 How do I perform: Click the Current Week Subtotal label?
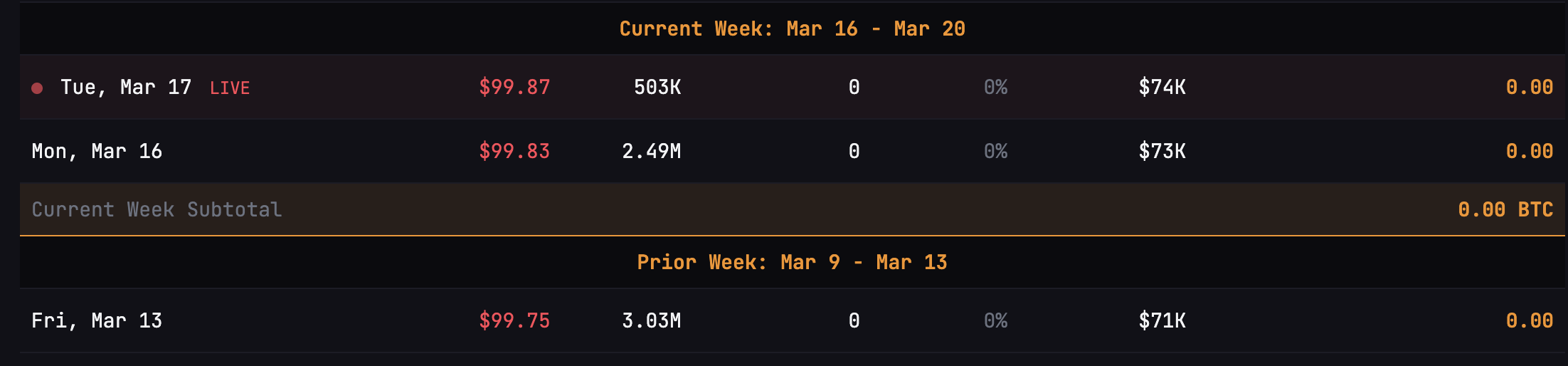tap(157, 209)
